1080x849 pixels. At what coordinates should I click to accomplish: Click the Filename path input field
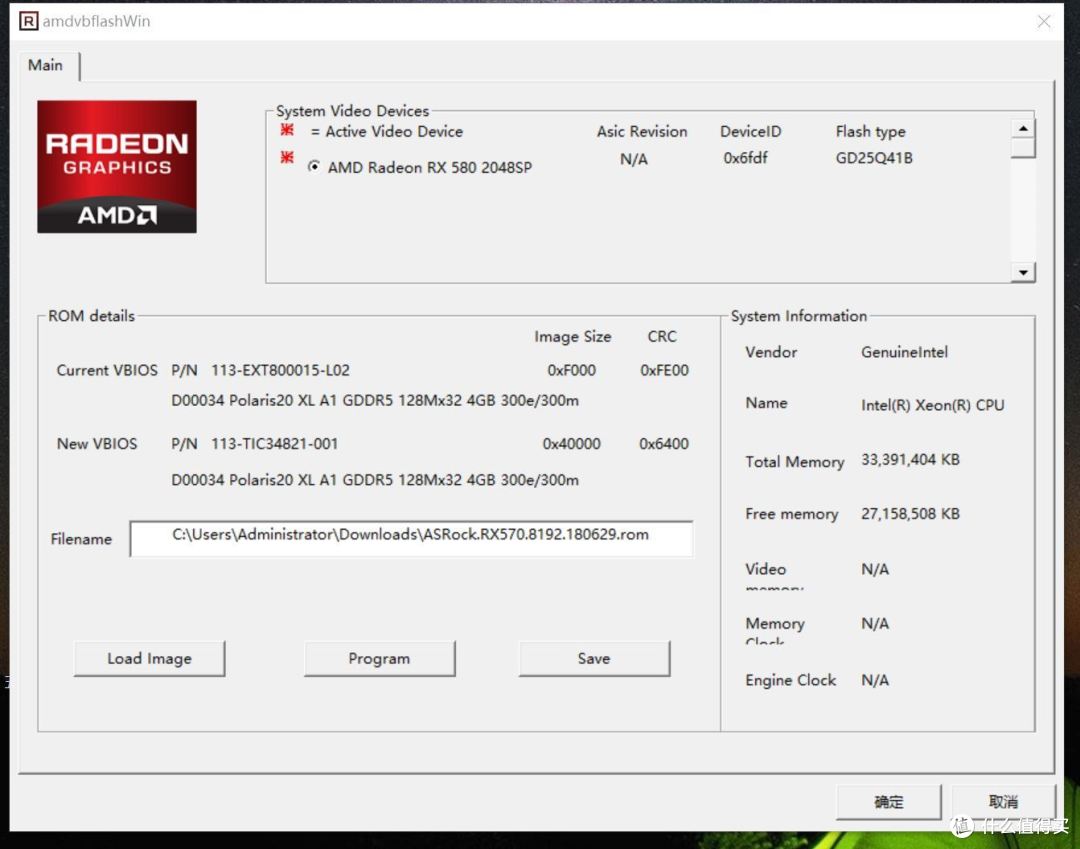[x=411, y=538]
